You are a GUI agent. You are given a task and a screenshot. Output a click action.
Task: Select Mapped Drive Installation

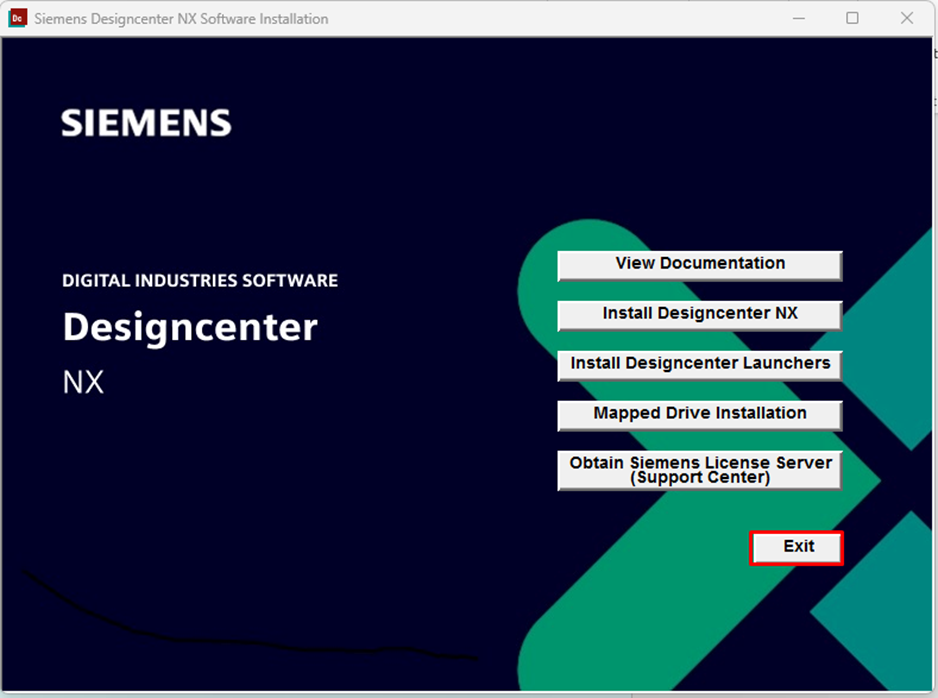click(699, 414)
